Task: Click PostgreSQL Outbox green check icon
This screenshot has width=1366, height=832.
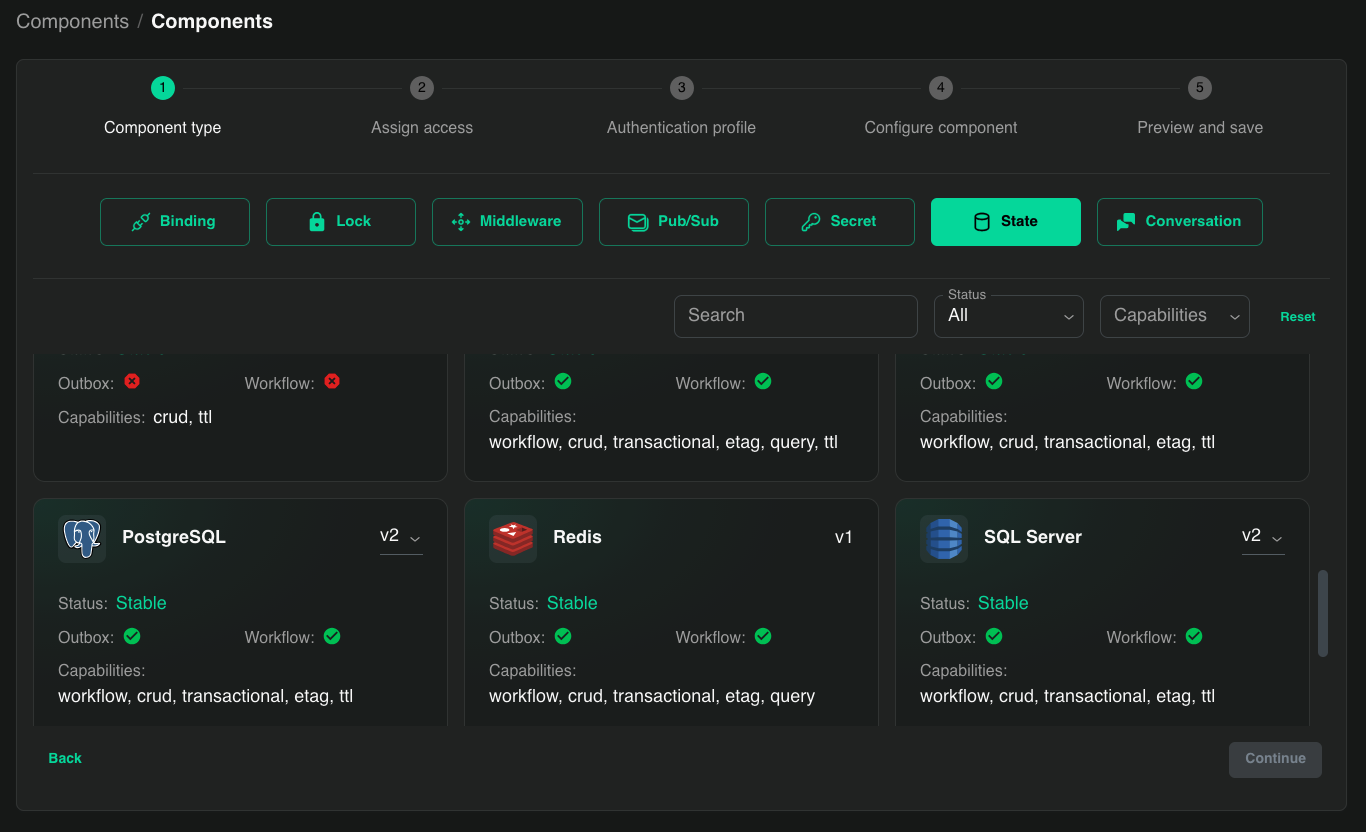Action: (x=132, y=636)
